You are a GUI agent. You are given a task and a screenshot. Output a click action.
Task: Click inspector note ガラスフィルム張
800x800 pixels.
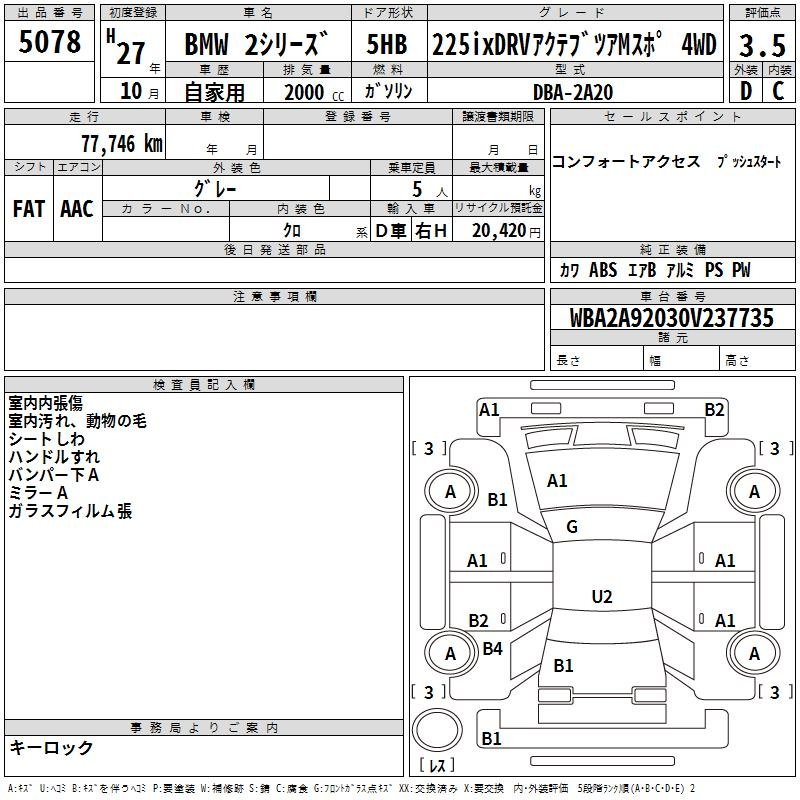click(x=70, y=511)
